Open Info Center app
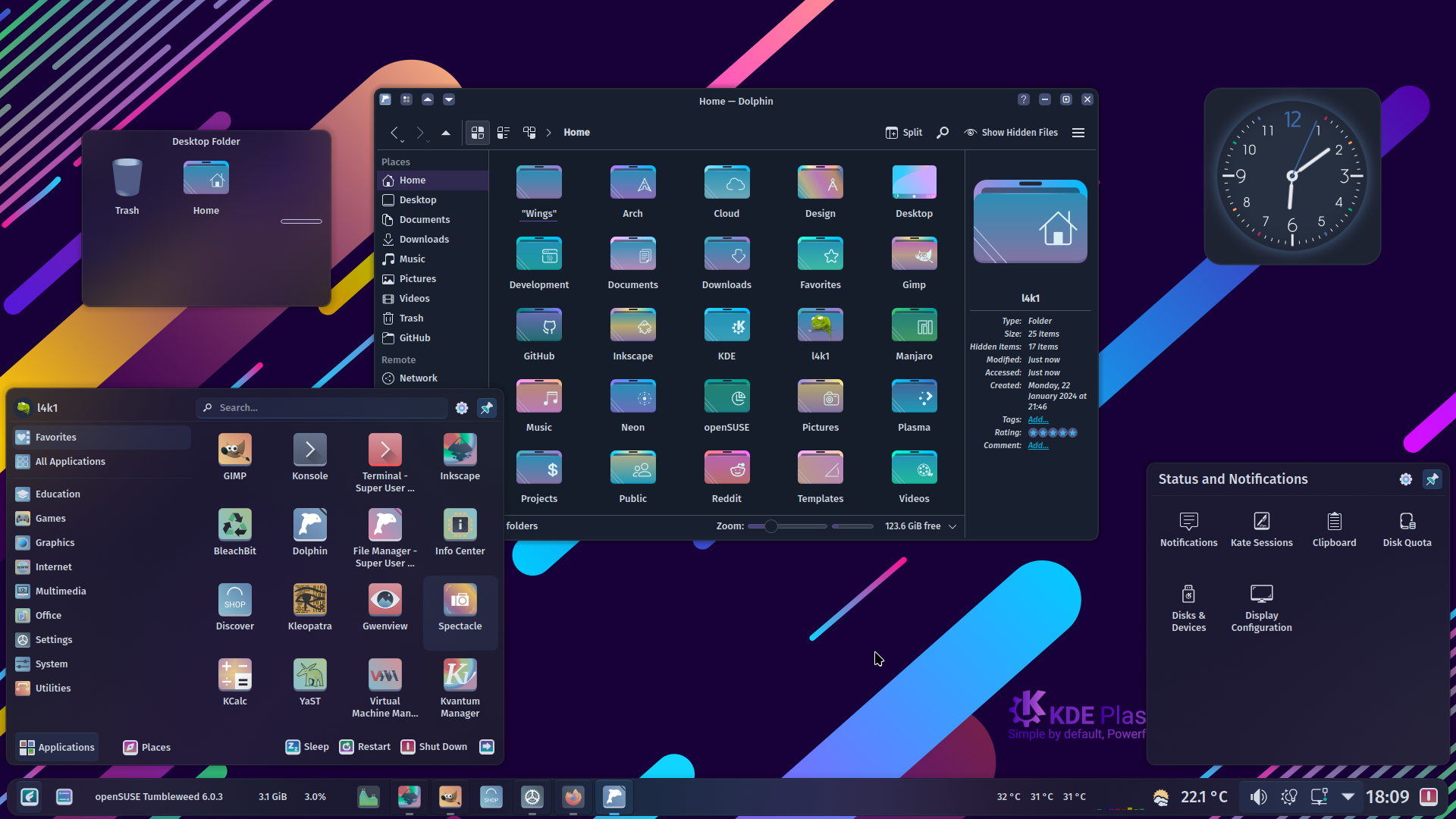The image size is (1456, 819). coord(460,532)
